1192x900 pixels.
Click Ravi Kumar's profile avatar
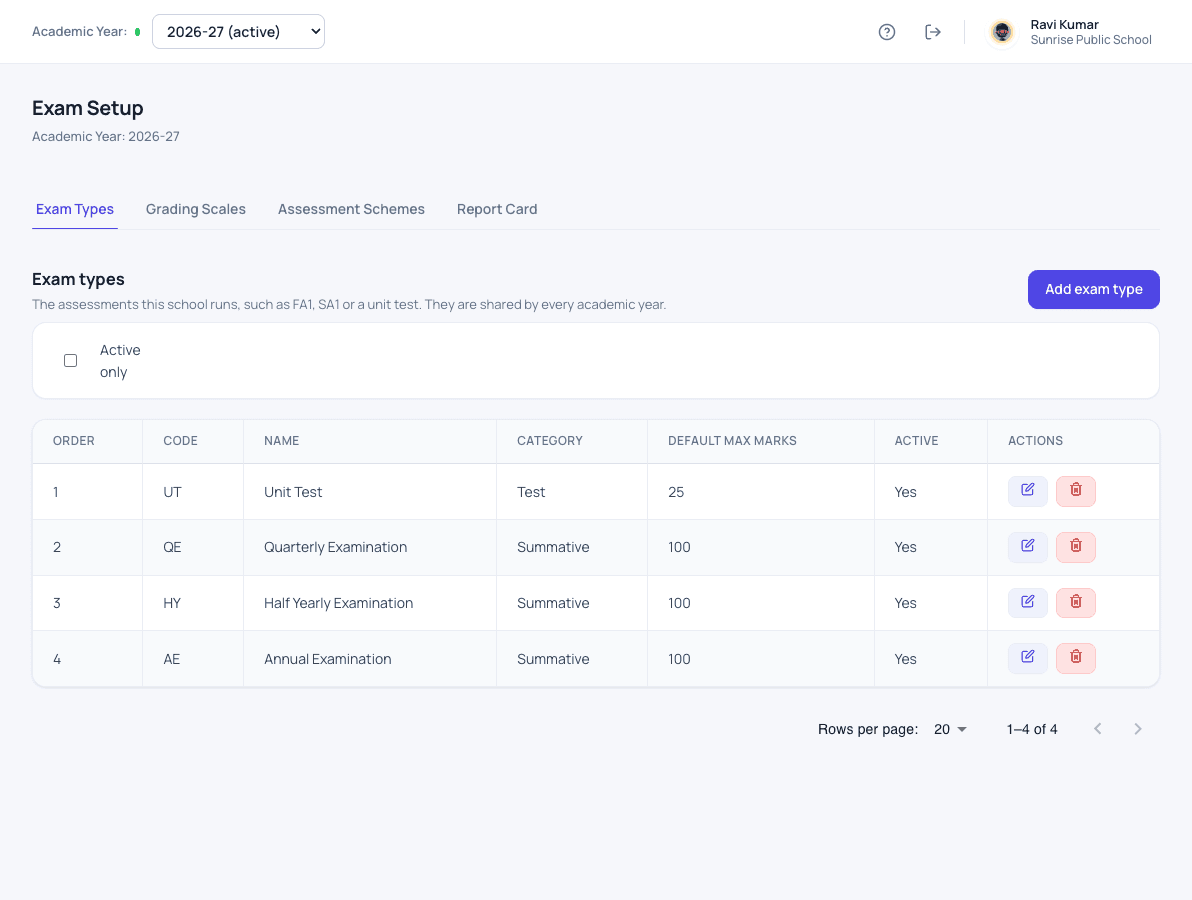pyautogui.click(x=1002, y=32)
